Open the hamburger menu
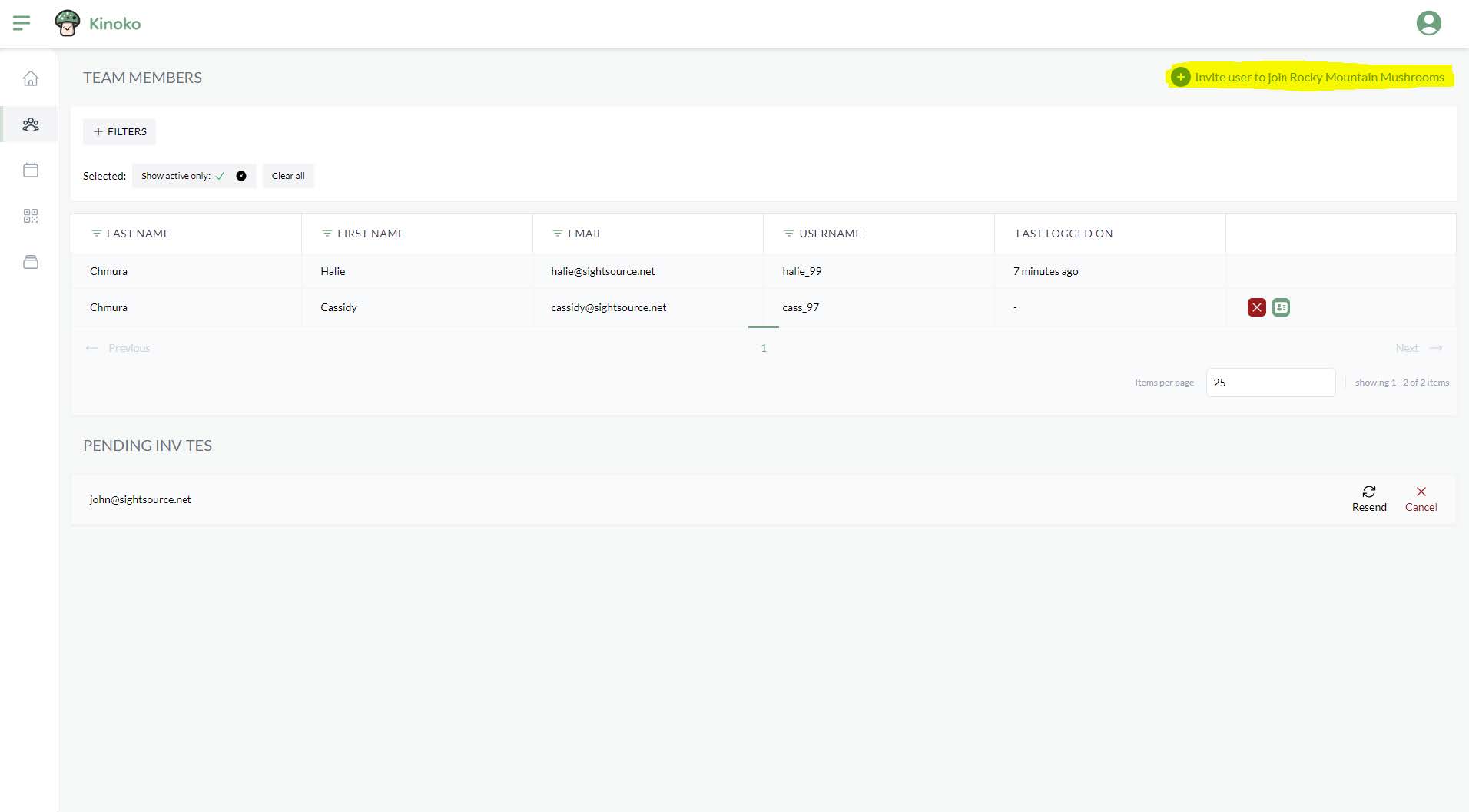 (x=22, y=23)
